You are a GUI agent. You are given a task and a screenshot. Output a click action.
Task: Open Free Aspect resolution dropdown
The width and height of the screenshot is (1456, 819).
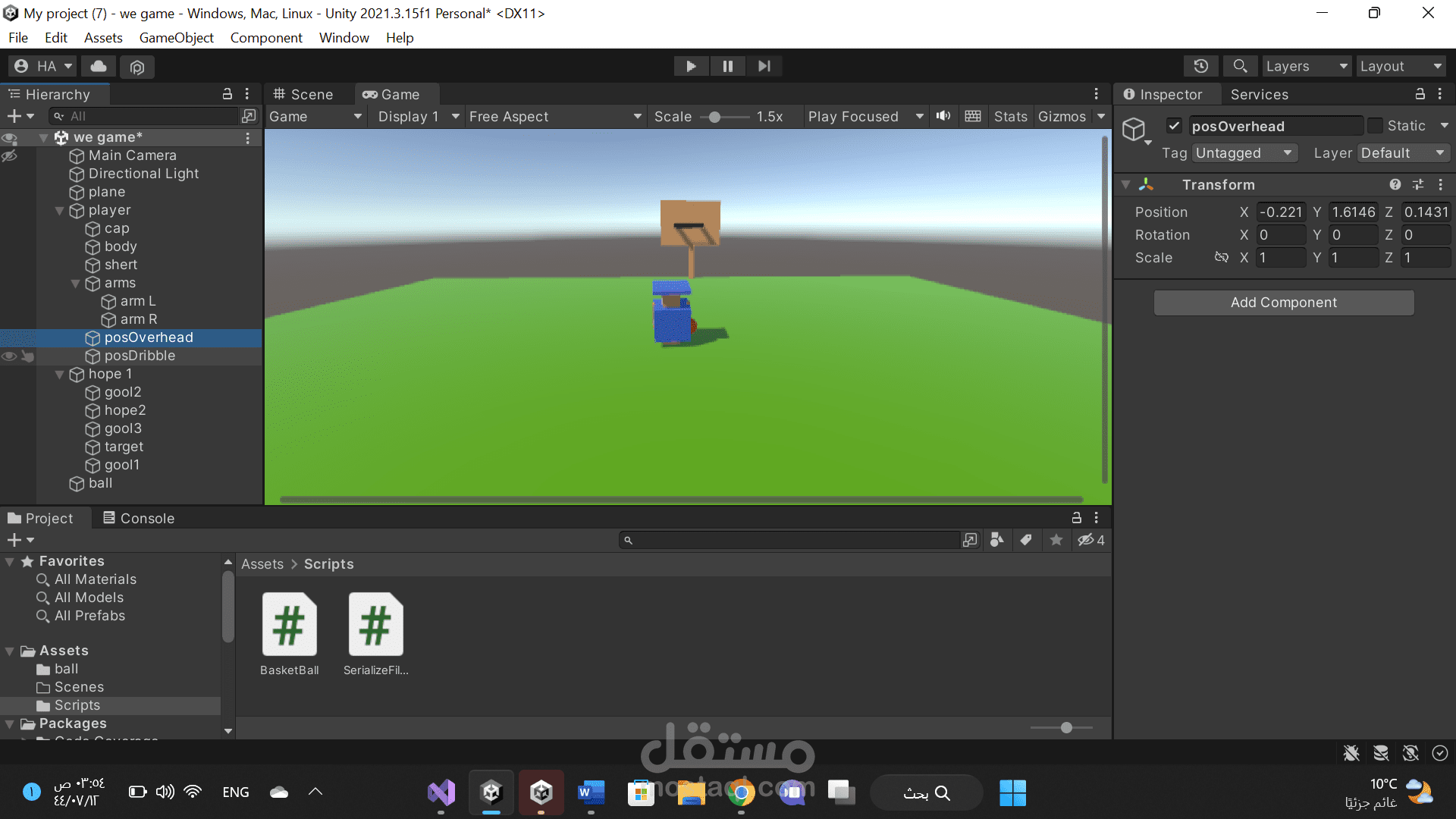coord(555,116)
